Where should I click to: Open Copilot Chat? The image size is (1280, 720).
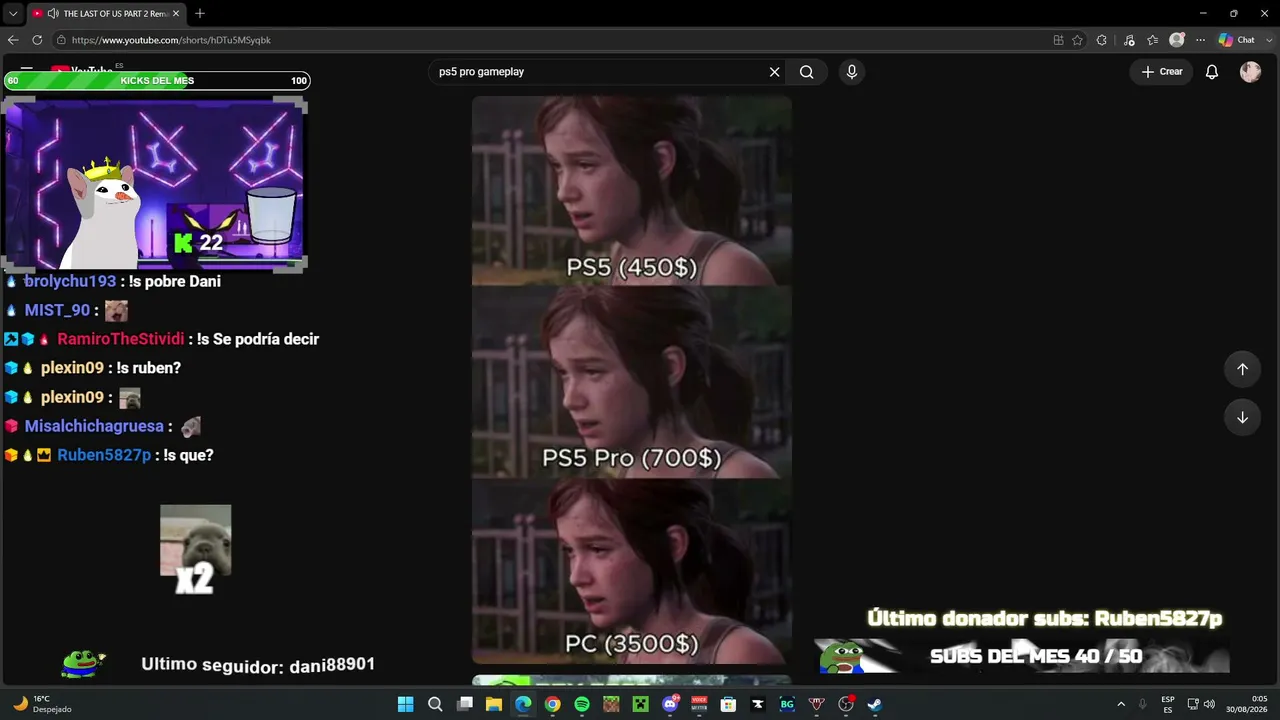tap(1236, 40)
